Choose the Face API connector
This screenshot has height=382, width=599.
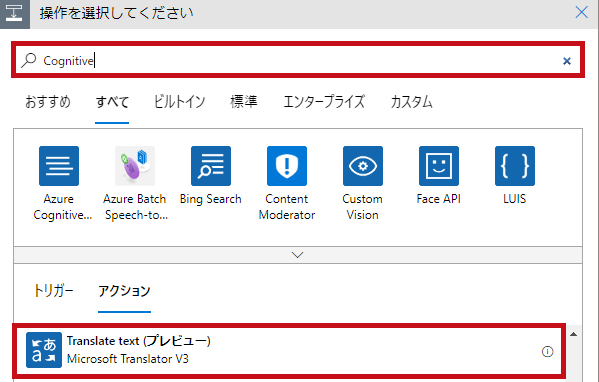point(439,166)
